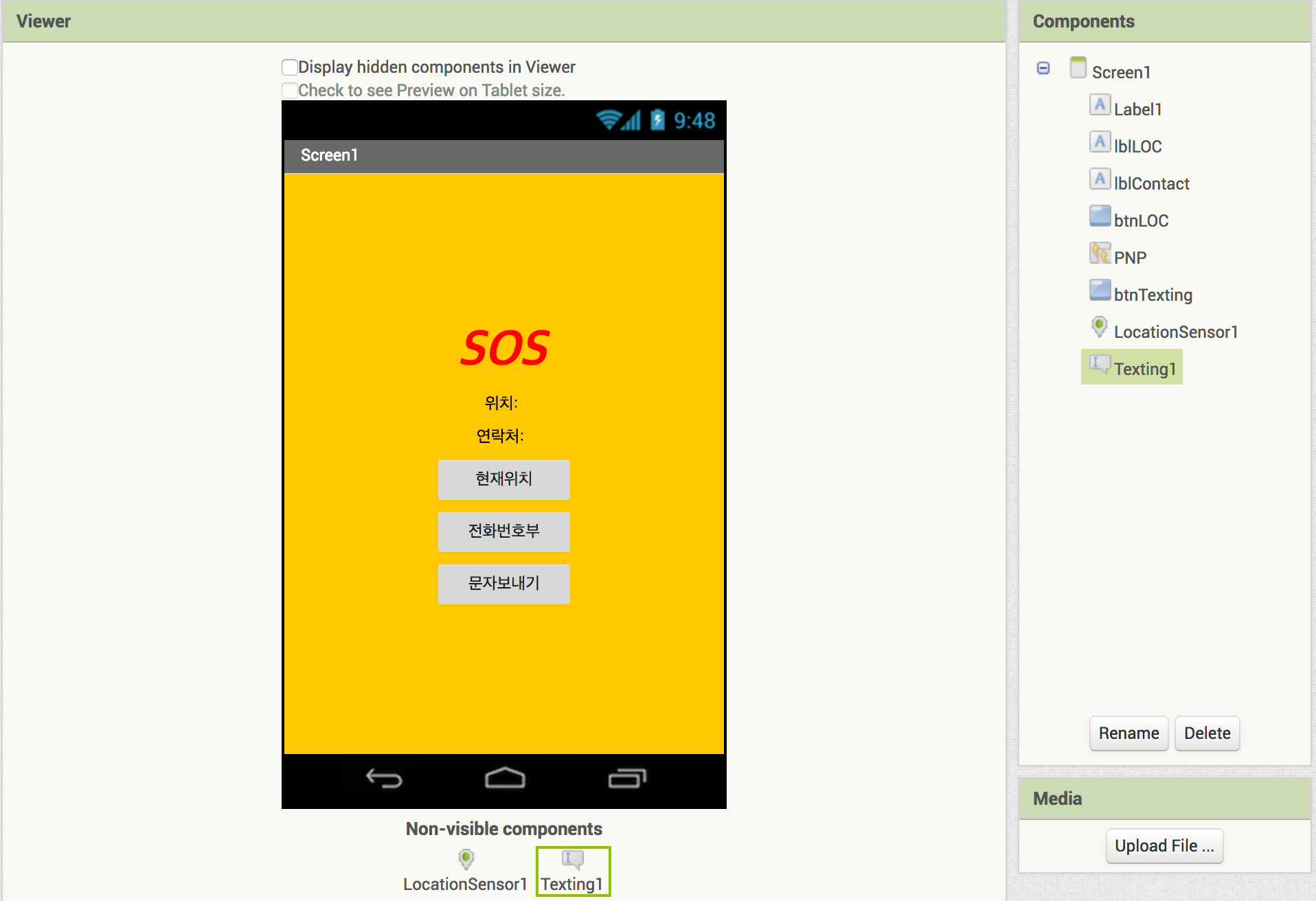Click the signal strength icon in phone preview
The height and width of the screenshot is (901, 1316).
[x=632, y=120]
